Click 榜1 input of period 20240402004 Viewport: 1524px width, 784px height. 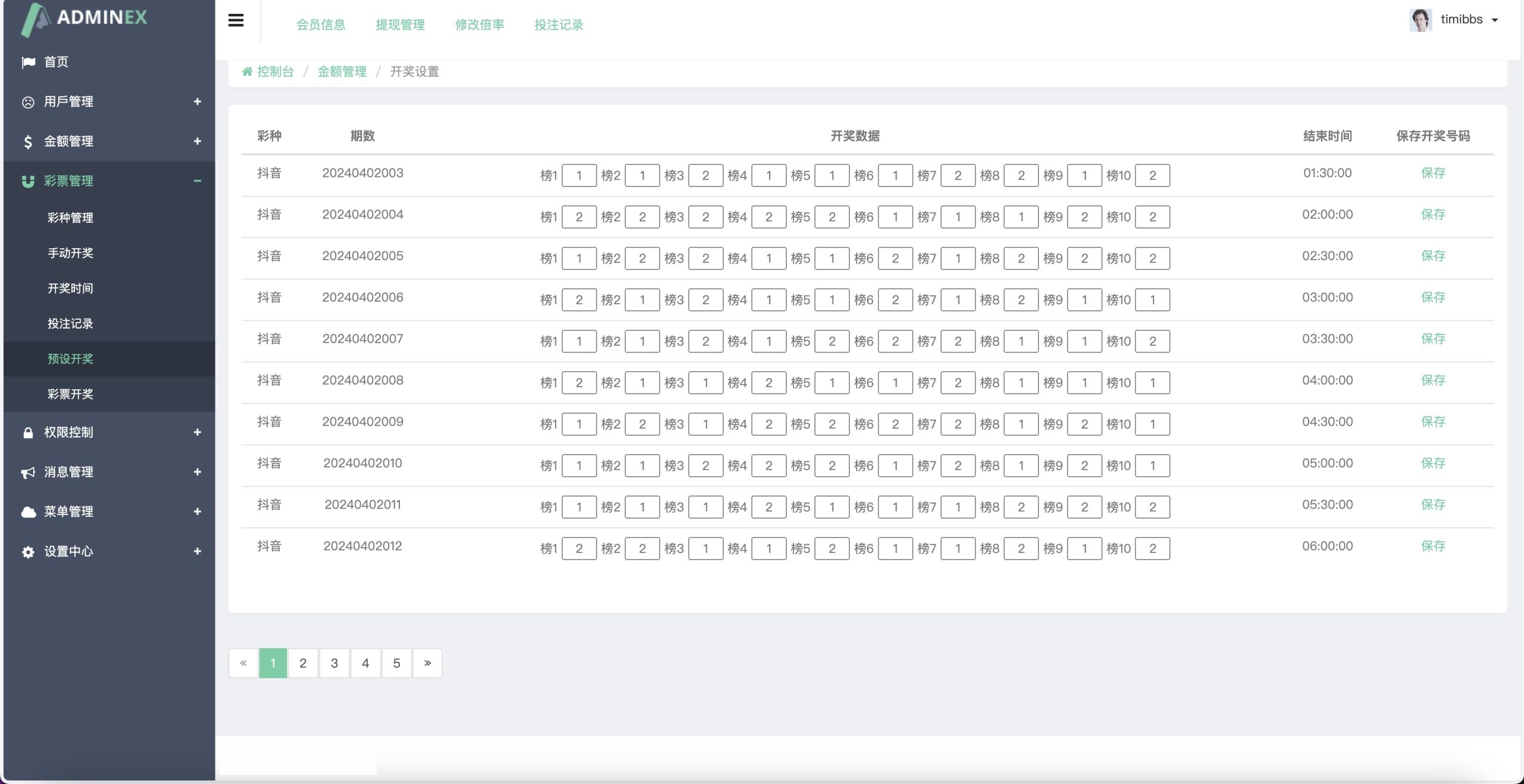click(579, 217)
